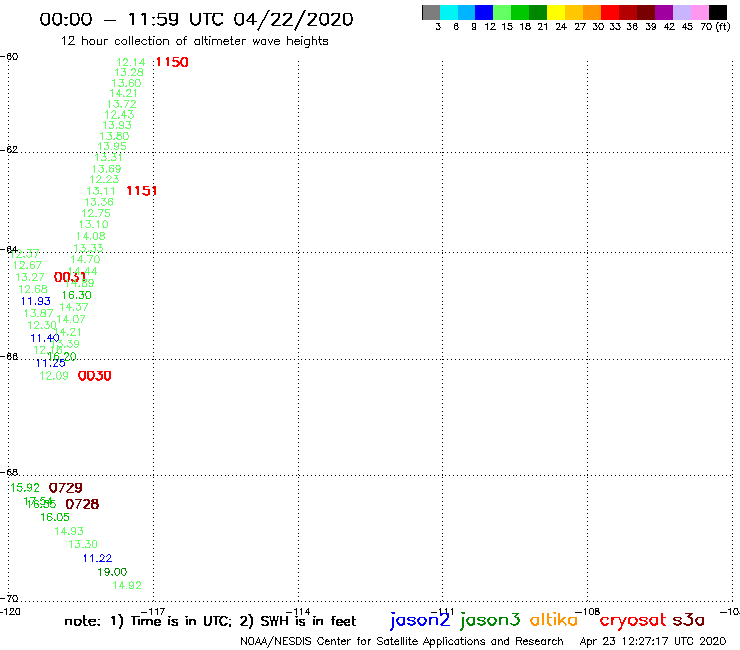Click the bright red swatch in the color scale
The width and height of the screenshot is (740, 650).
610,12
